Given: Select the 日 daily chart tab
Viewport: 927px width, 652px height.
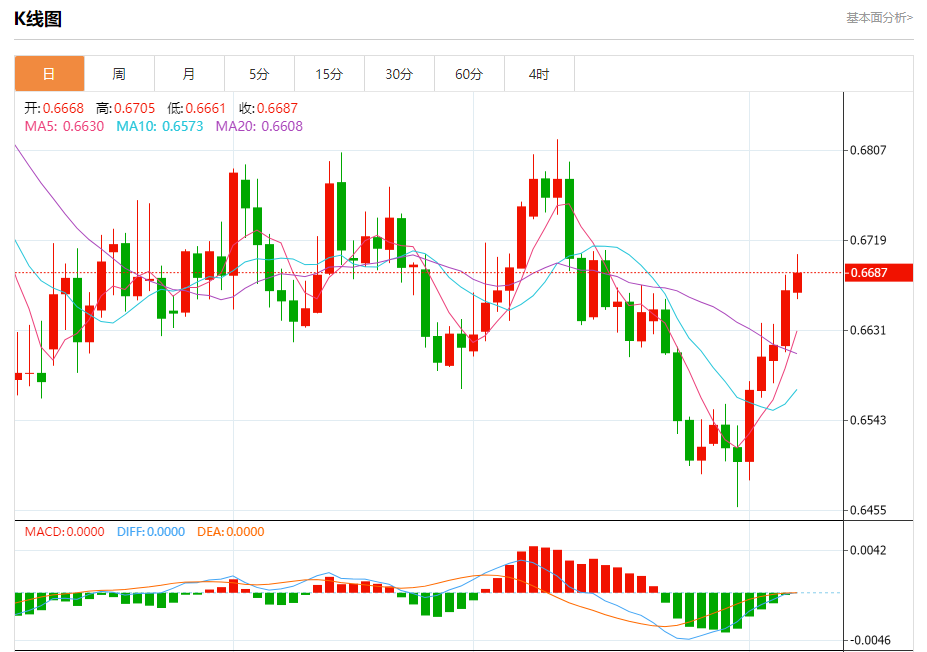Looking at the screenshot, I should tap(50, 74).
